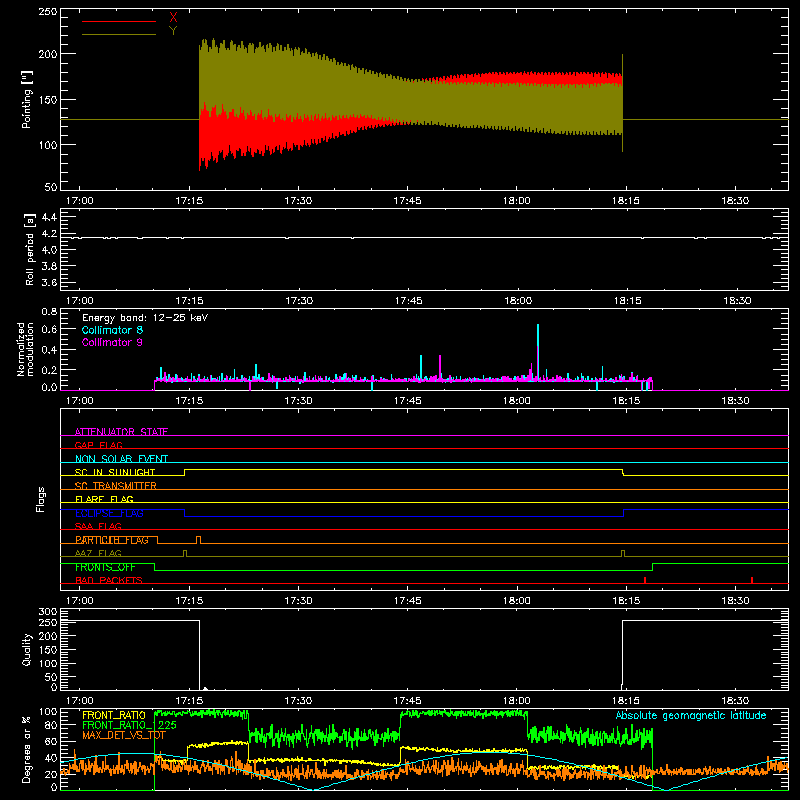Image resolution: width=800 pixels, height=800 pixels.
Task: Click the 'Pointing' y-axis title
Action: pos(27,99)
